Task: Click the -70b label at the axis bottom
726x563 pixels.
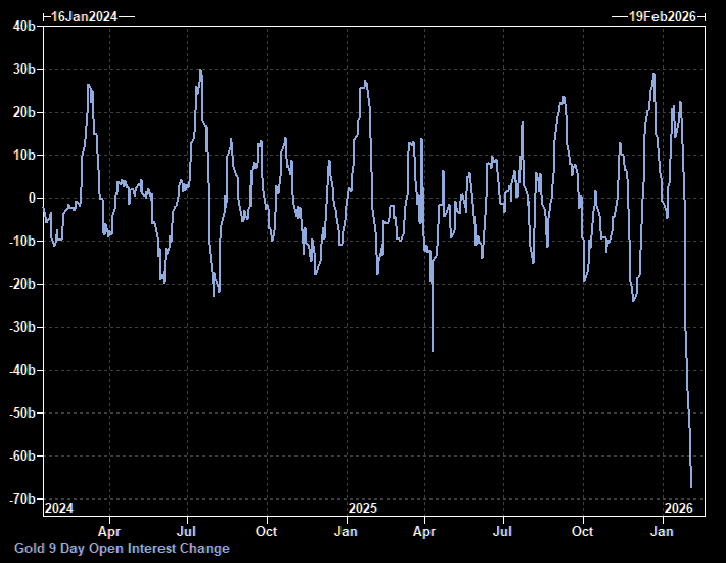Action: tap(22, 499)
